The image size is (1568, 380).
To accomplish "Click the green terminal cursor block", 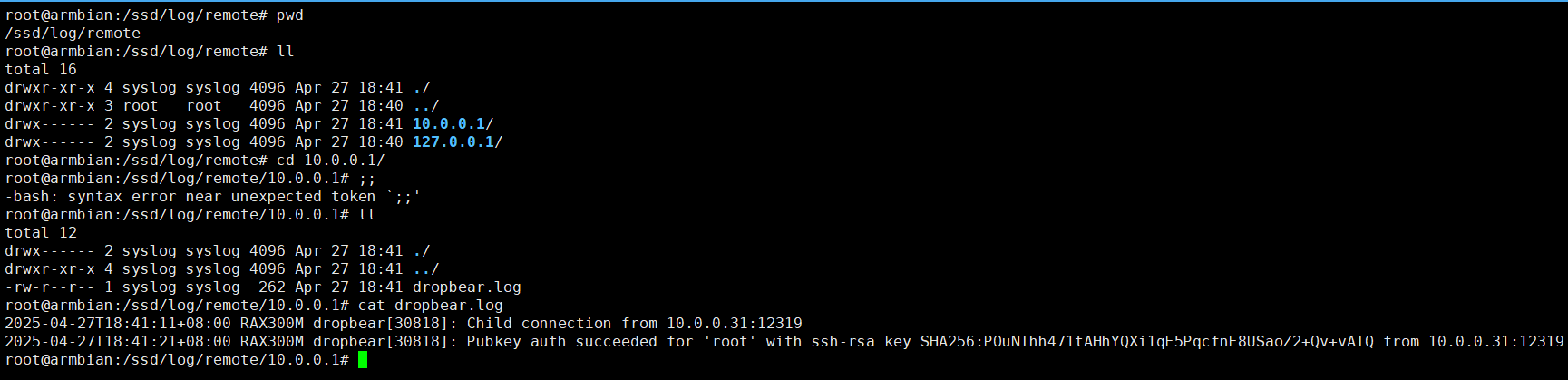I will pos(363,360).
